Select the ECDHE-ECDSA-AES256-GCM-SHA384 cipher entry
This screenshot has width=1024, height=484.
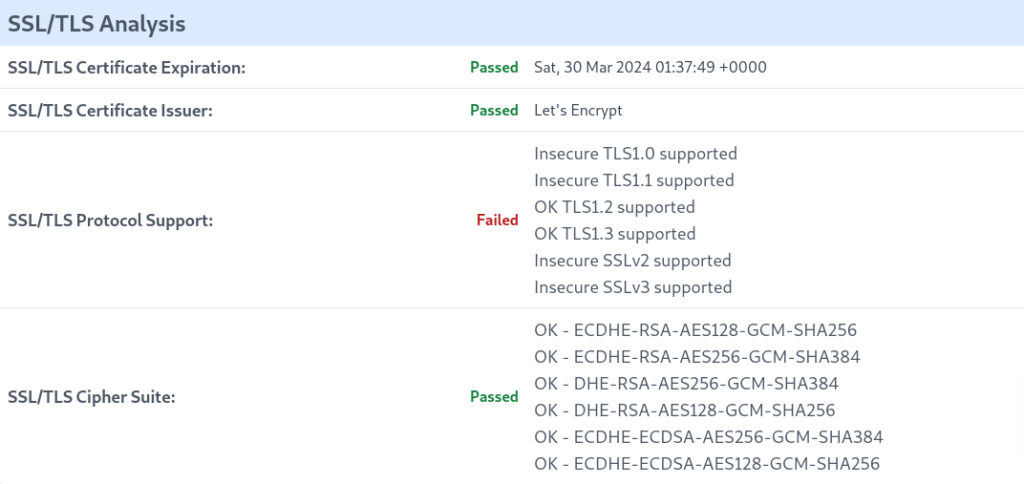(x=709, y=437)
